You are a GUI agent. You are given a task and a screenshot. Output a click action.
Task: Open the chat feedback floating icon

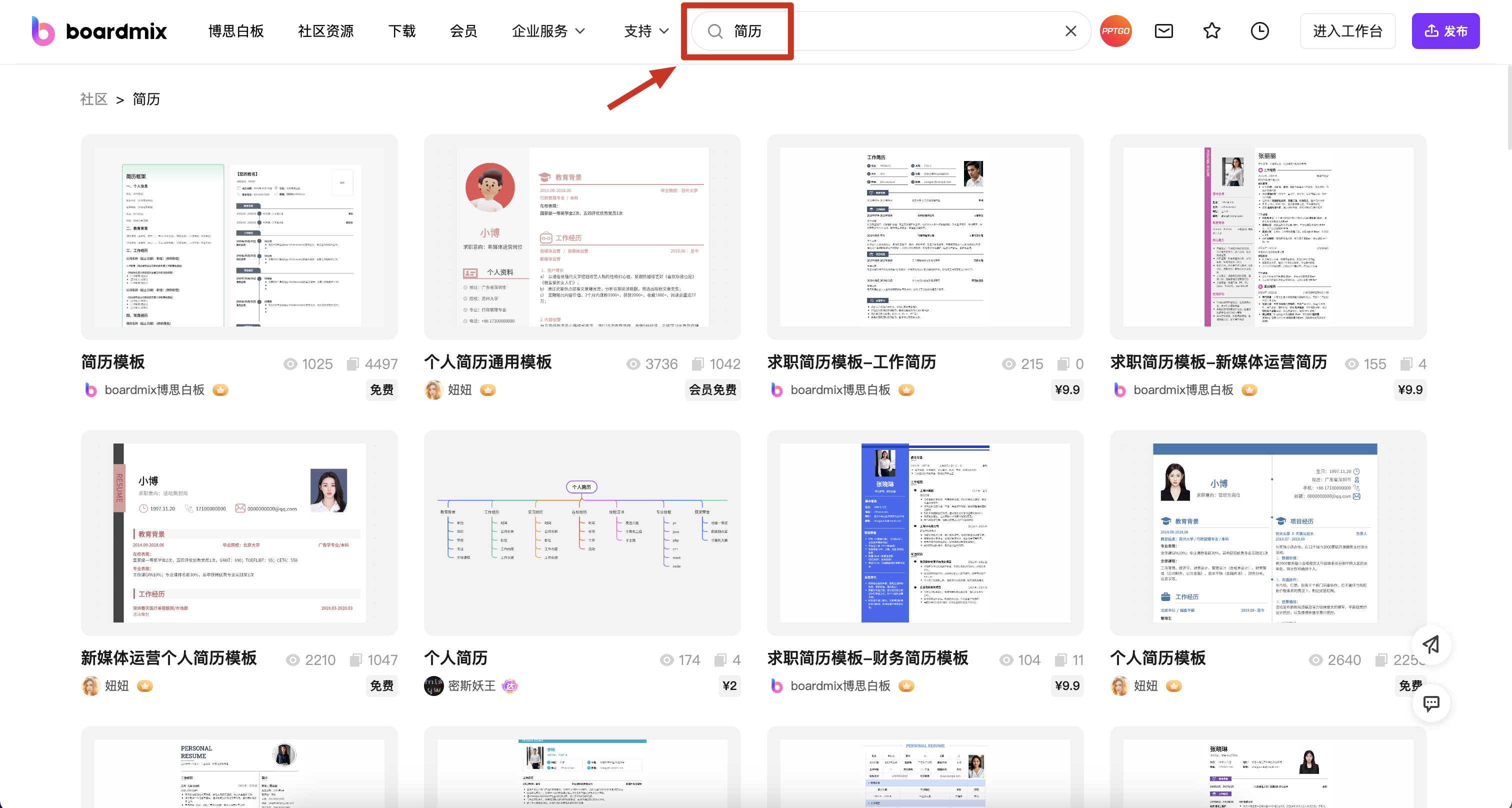[x=1431, y=702]
